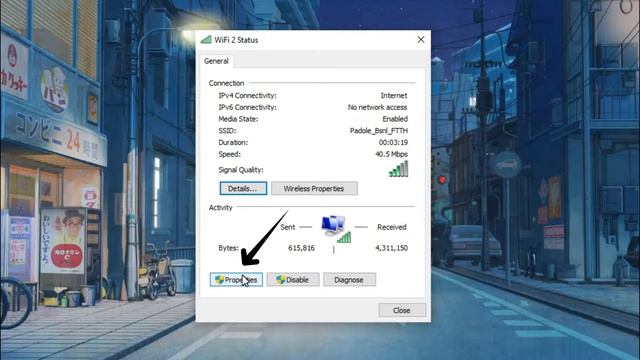640x360 pixels.
Task: Click the X close button in title bar
Action: [x=421, y=40]
